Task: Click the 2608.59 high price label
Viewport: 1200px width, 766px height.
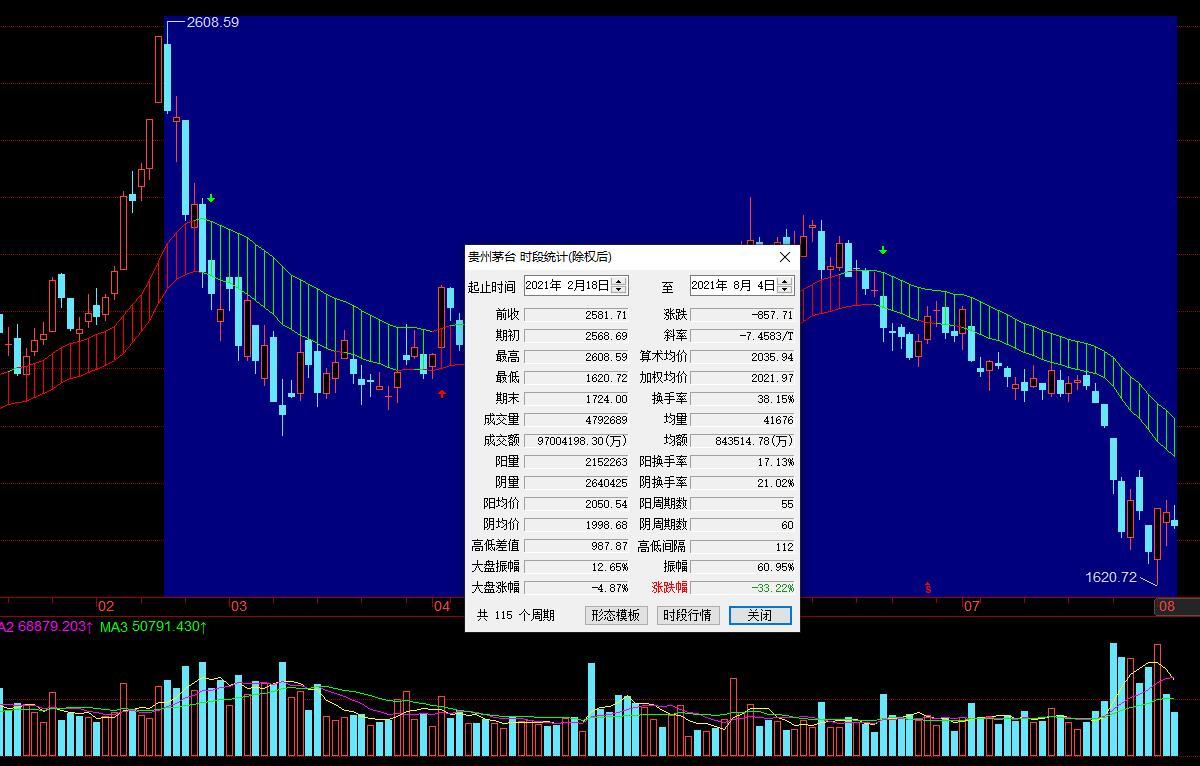Action: tap(212, 22)
